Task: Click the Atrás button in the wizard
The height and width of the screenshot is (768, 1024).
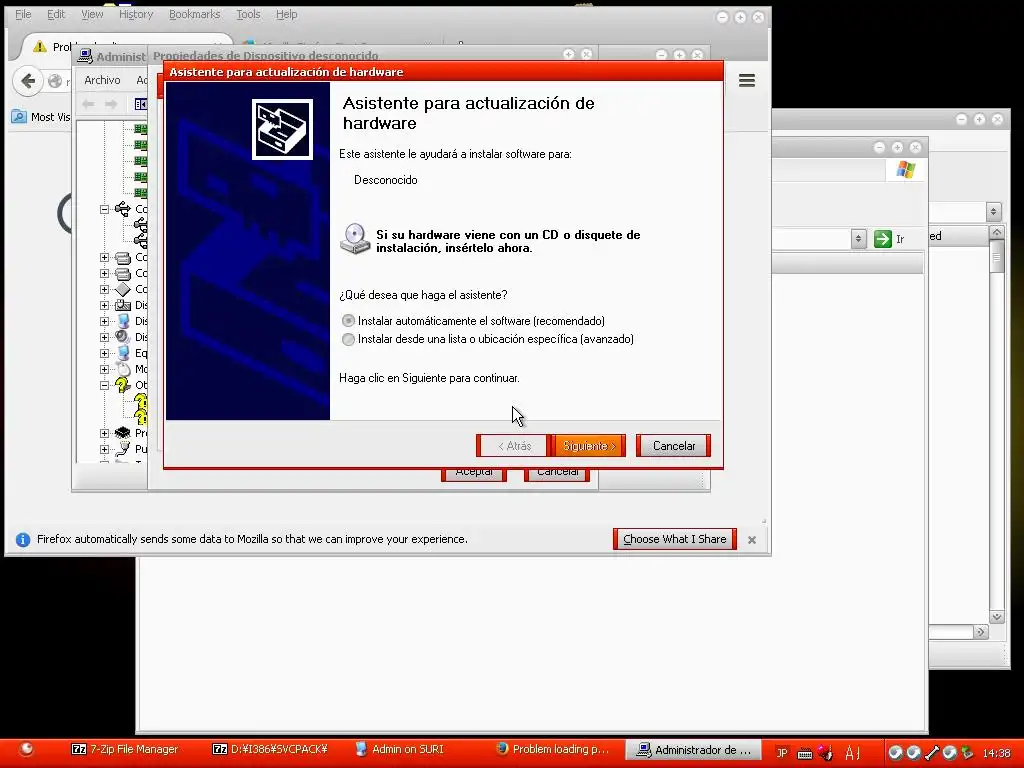Action: click(x=514, y=445)
